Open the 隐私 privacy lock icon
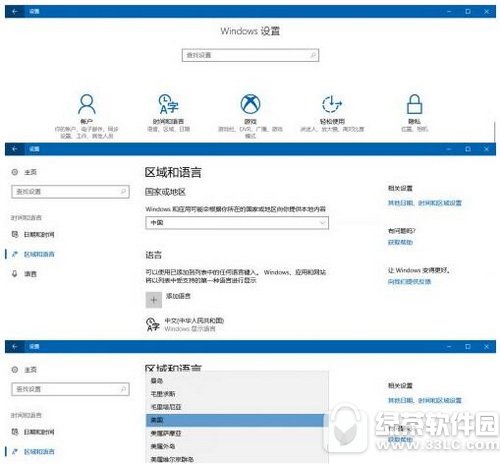This screenshot has width=500, height=464. pos(414,104)
